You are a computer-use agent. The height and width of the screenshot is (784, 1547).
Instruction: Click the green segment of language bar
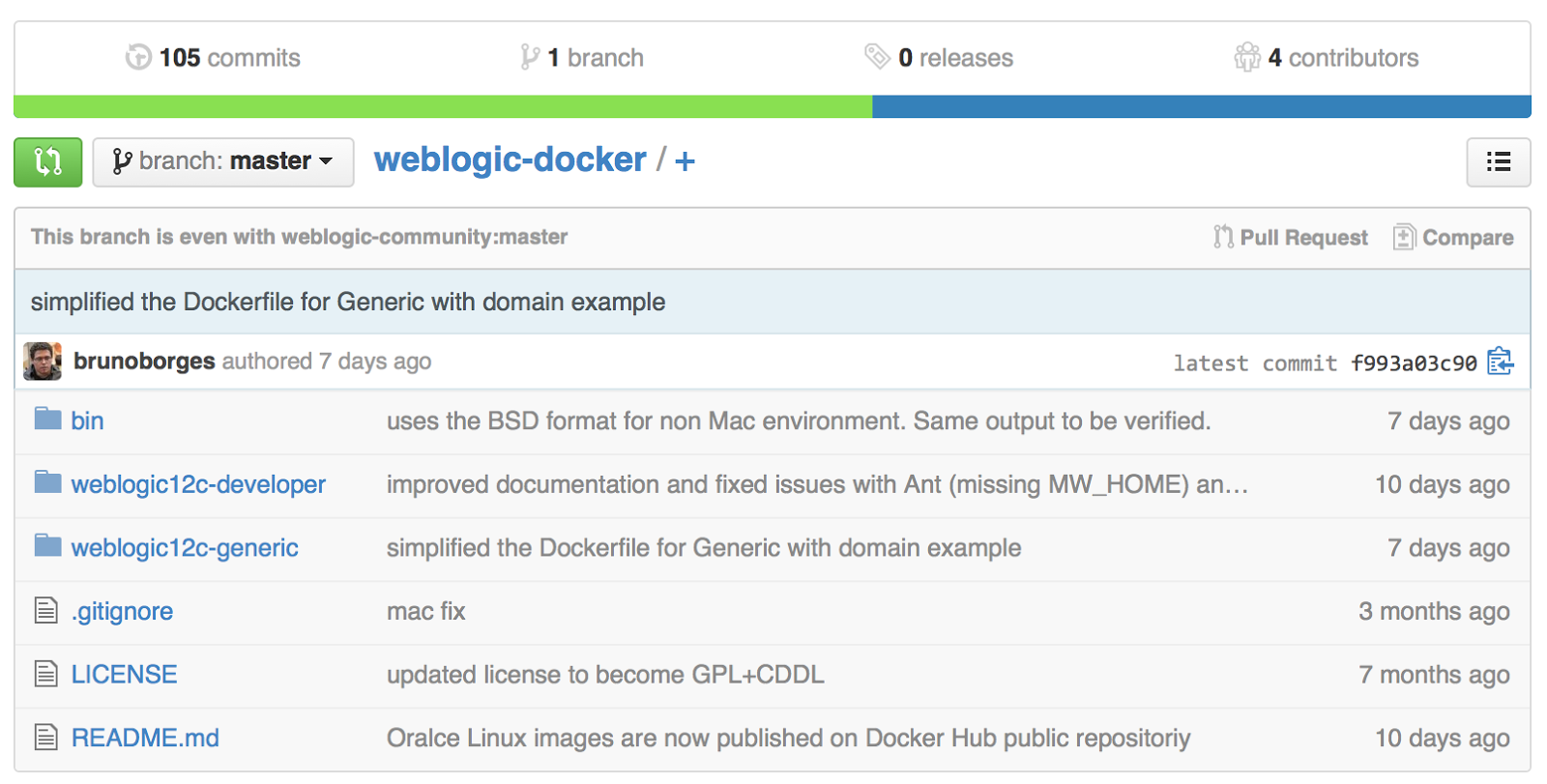(x=443, y=106)
